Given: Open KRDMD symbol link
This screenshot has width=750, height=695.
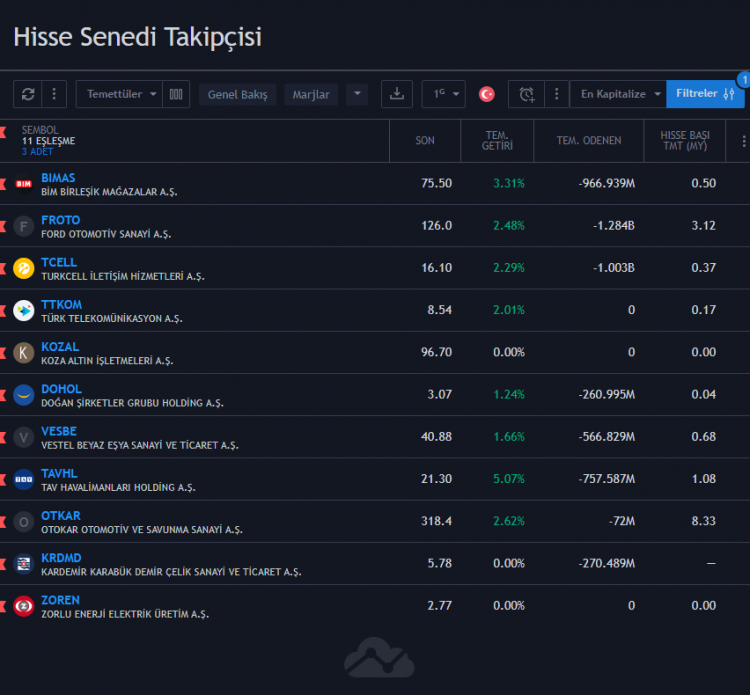Looking at the screenshot, I should (x=61, y=558).
